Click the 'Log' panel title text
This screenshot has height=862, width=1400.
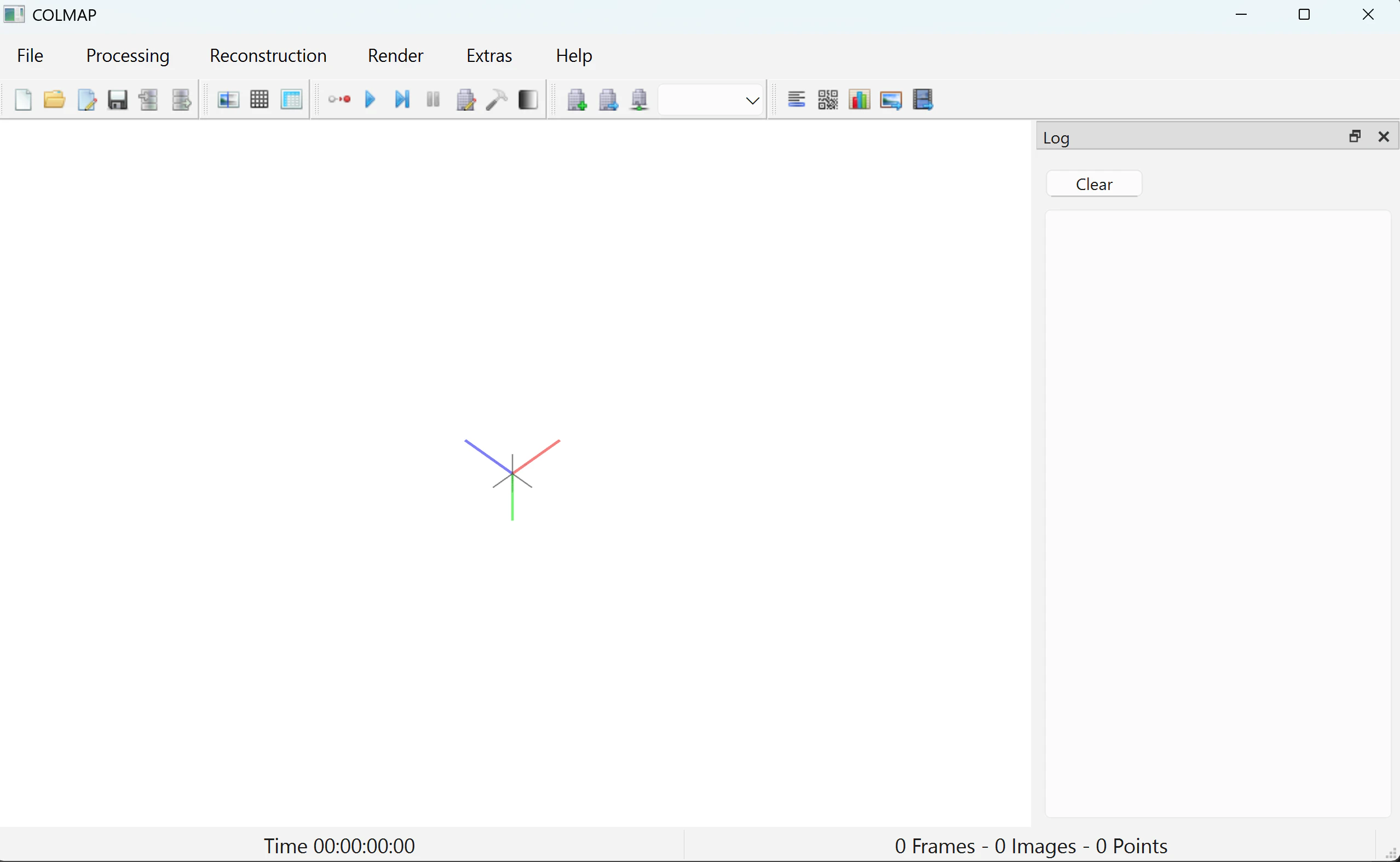(x=1056, y=138)
